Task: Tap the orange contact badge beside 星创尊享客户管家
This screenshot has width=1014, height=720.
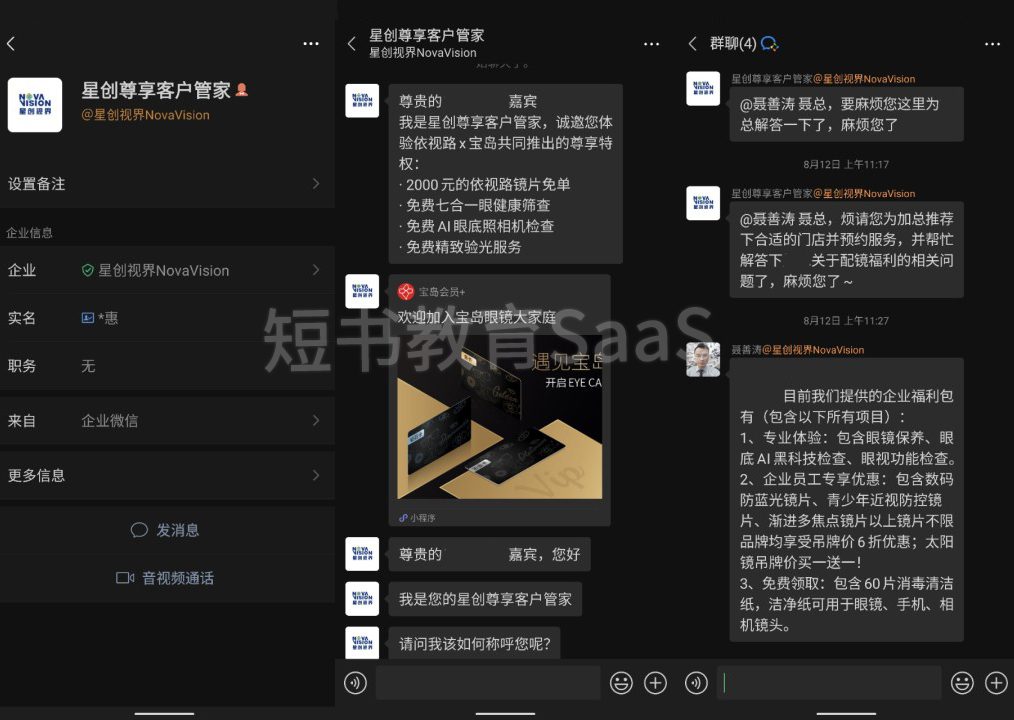Action: (242, 90)
